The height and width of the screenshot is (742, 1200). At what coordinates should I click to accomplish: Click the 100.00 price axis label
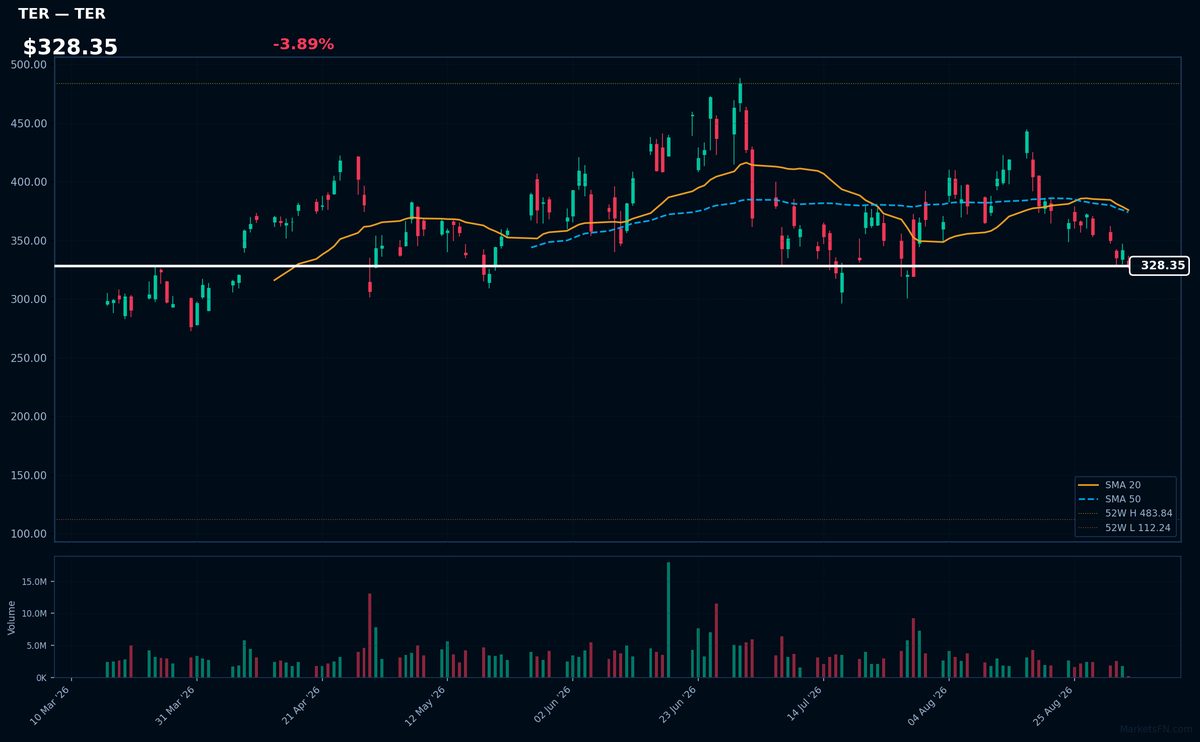[28, 534]
